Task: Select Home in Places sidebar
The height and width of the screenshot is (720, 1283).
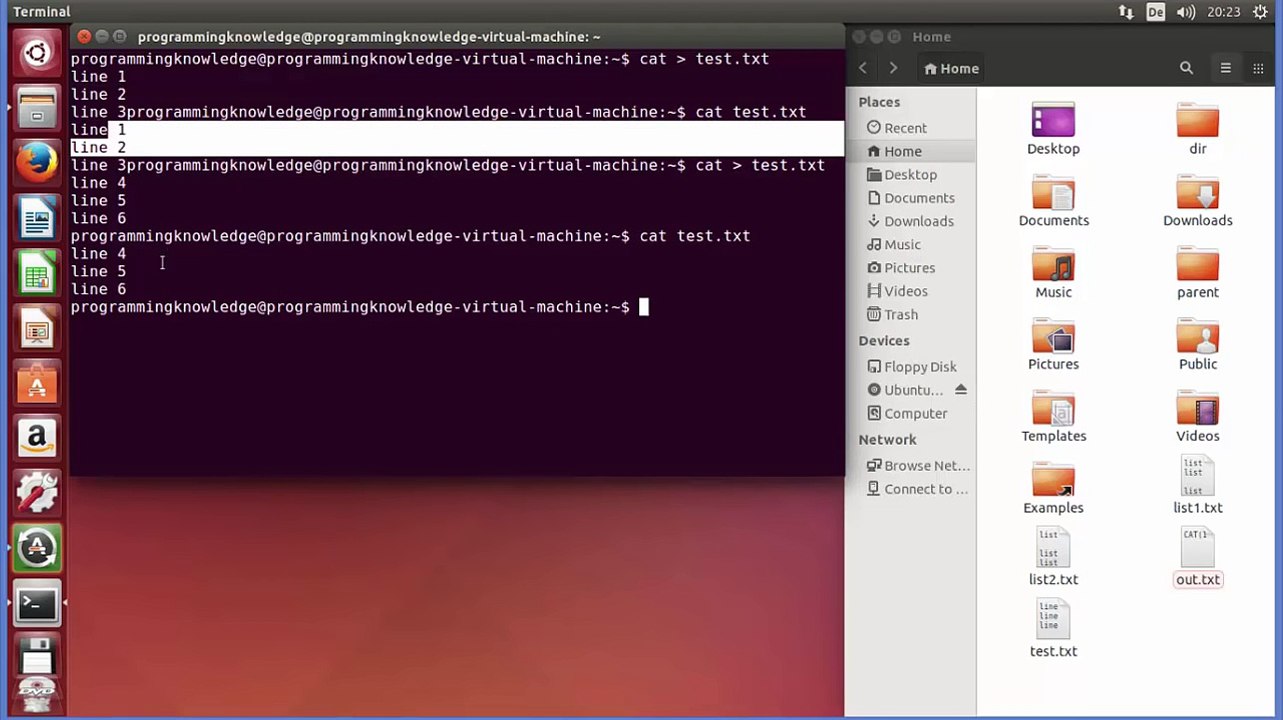Action: pyautogui.click(x=902, y=151)
